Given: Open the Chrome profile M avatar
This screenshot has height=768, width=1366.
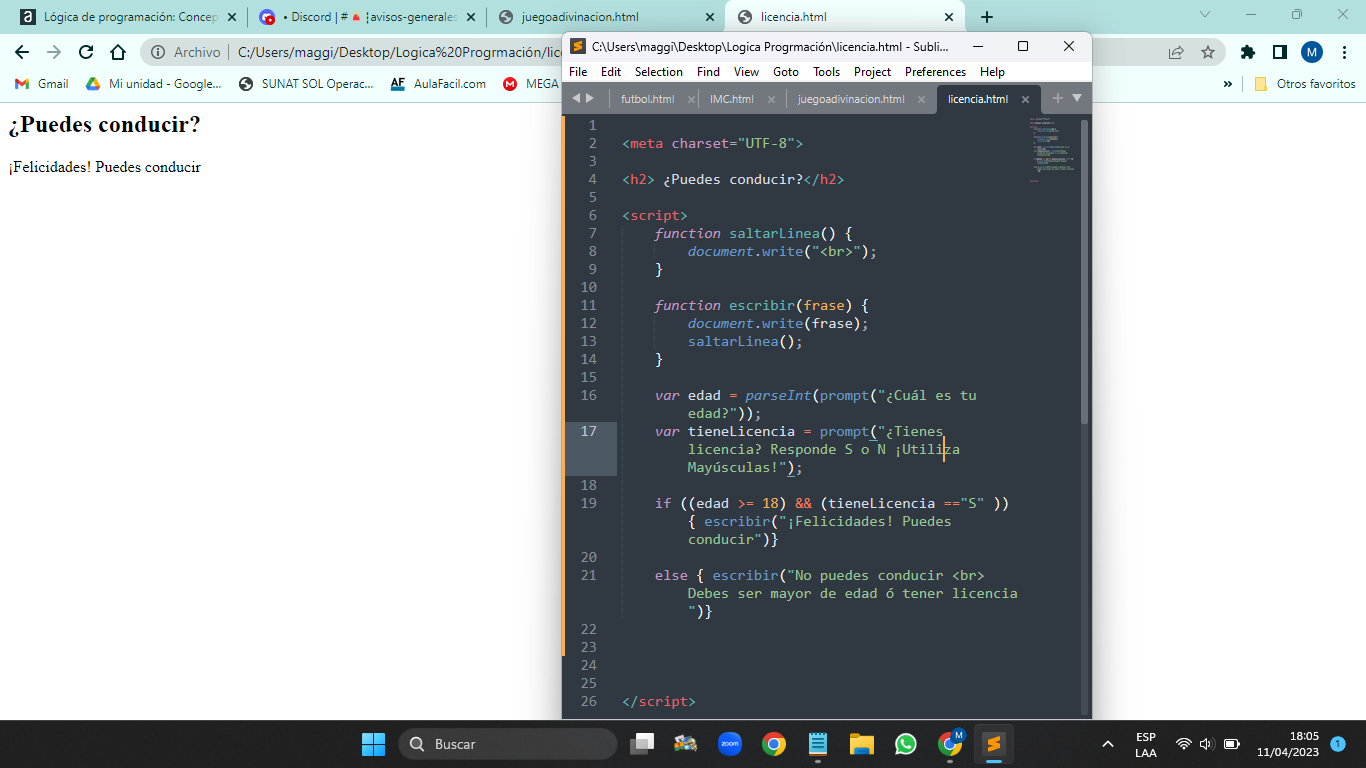Looking at the screenshot, I should click(x=1312, y=52).
